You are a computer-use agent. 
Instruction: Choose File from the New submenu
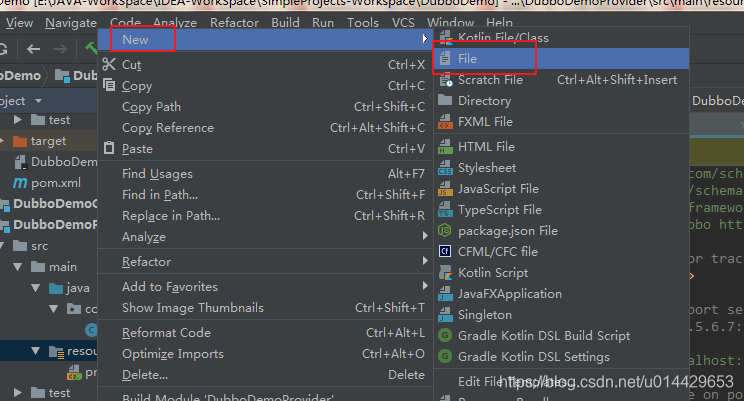coord(561,59)
